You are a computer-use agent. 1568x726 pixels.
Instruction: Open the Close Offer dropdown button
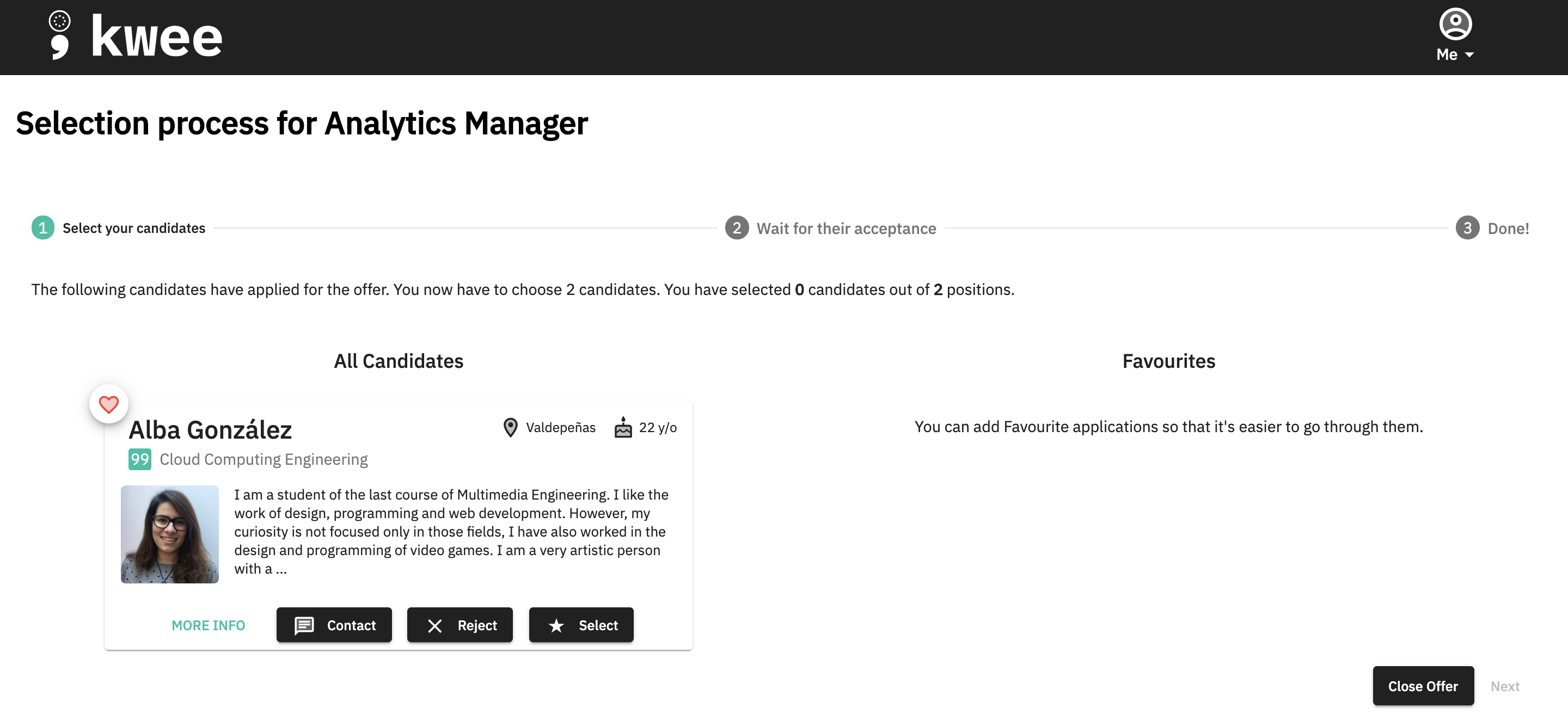pyautogui.click(x=1423, y=685)
